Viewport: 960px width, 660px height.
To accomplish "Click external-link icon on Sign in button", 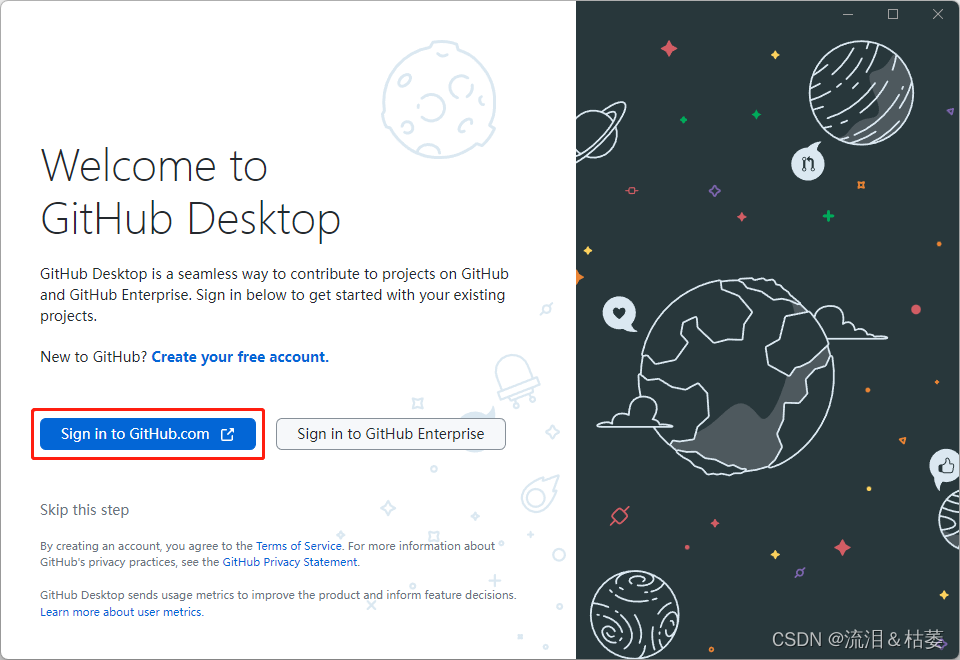I will pyautogui.click(x=228, y=434).
